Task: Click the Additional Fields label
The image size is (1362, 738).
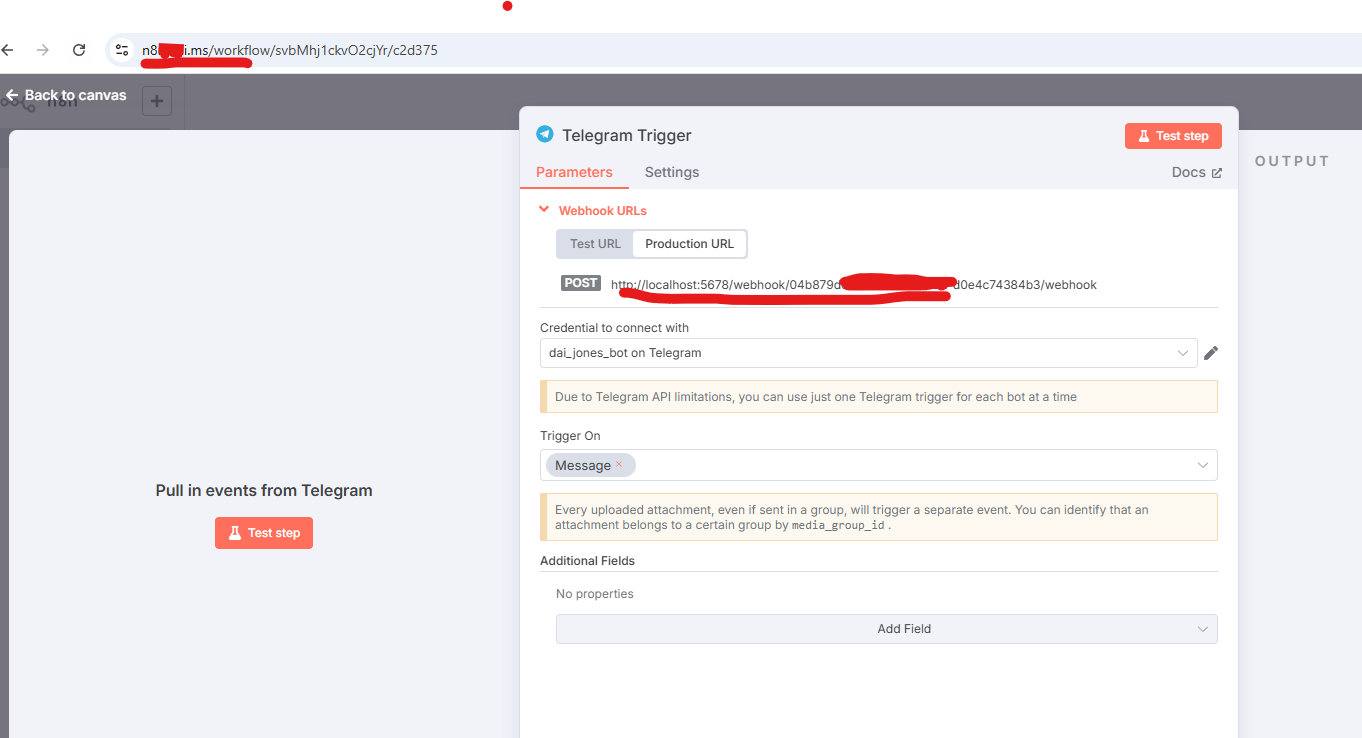Action: click(x=587, y=561)
